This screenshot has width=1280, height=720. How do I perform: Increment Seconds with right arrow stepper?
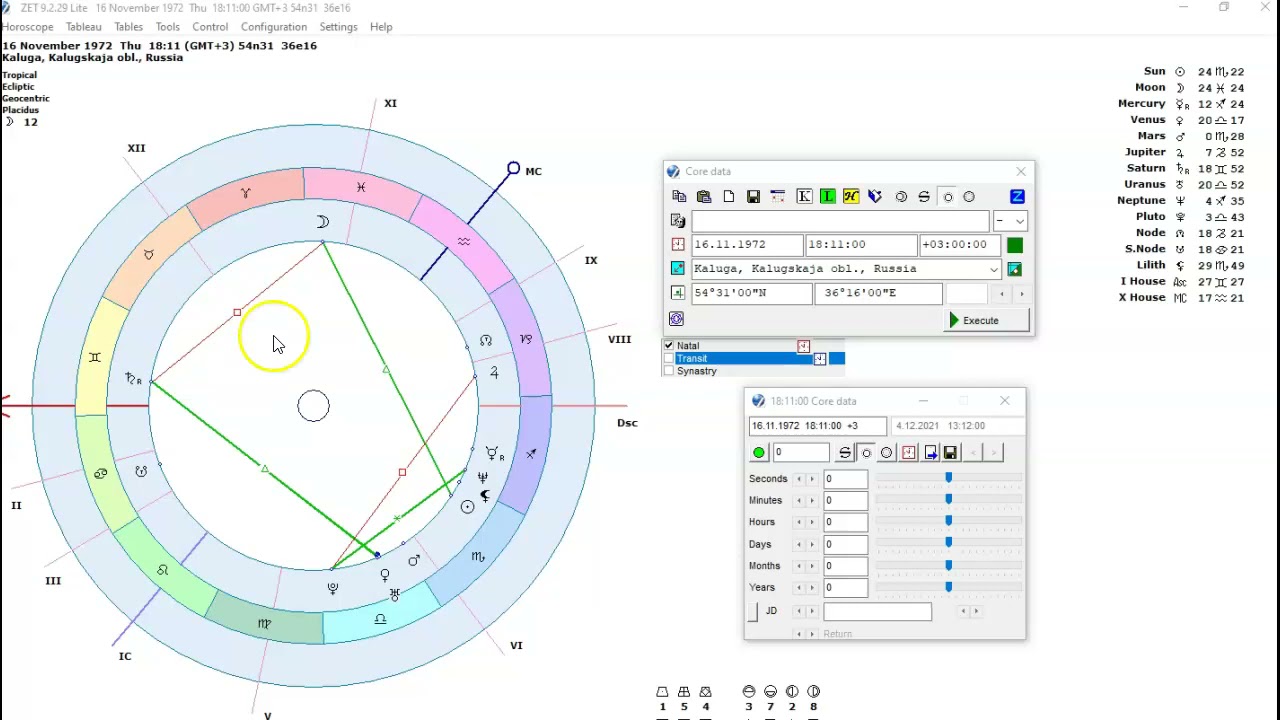coord(811,479)
